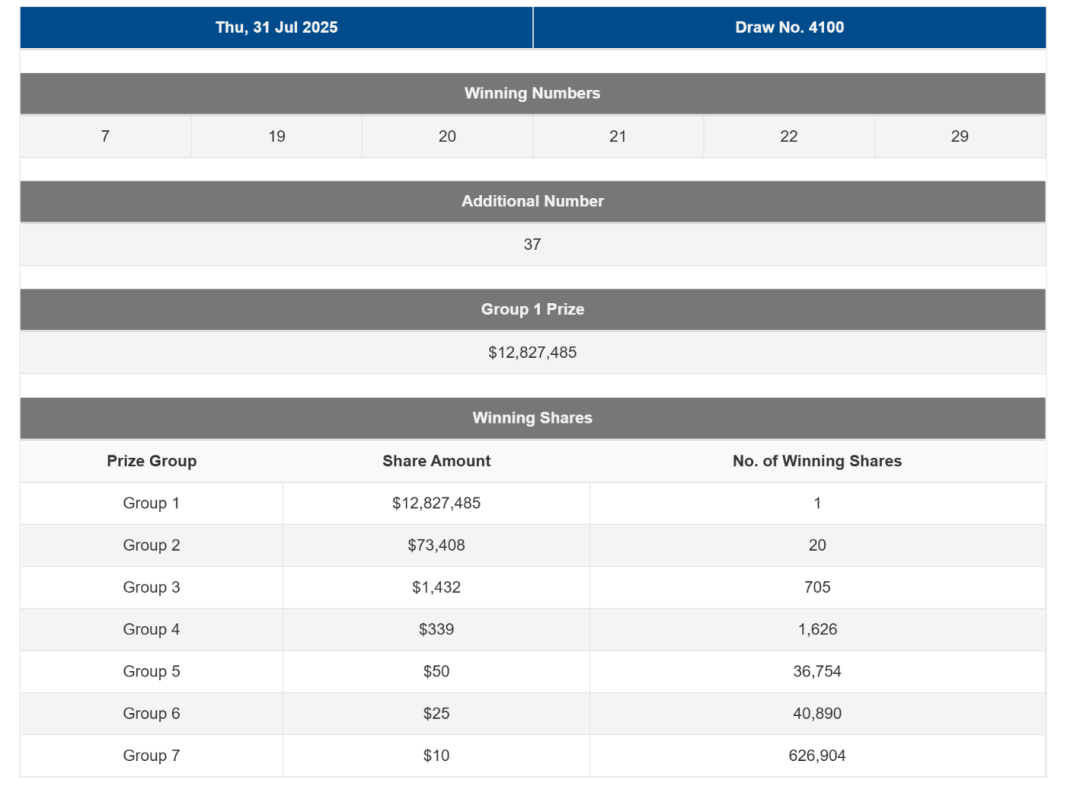Viewport: 1080px width, 809px height.
Task: Select the Prize Group column heading
Action: (152, 461)
